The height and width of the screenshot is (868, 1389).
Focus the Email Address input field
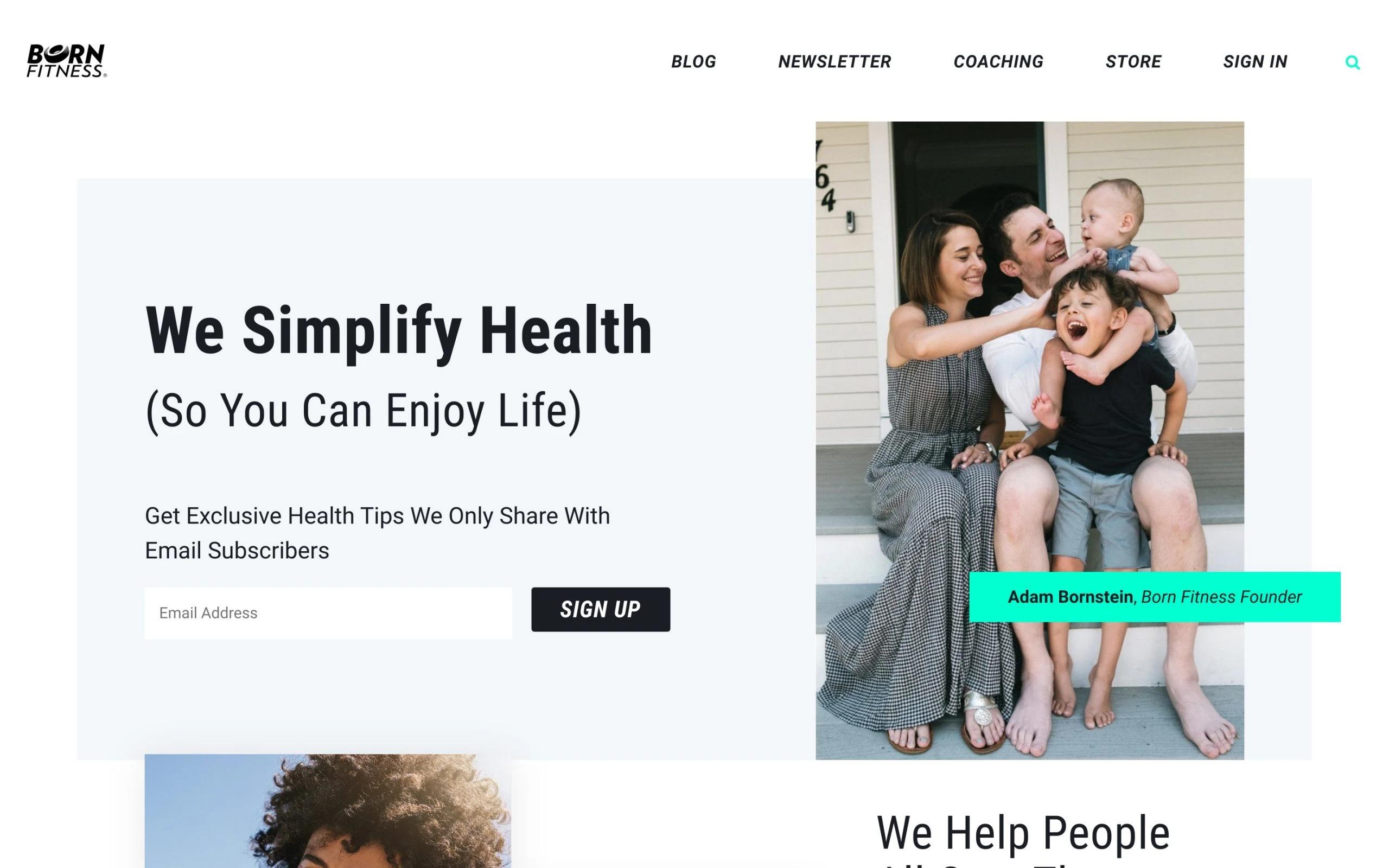coord(328,612)
